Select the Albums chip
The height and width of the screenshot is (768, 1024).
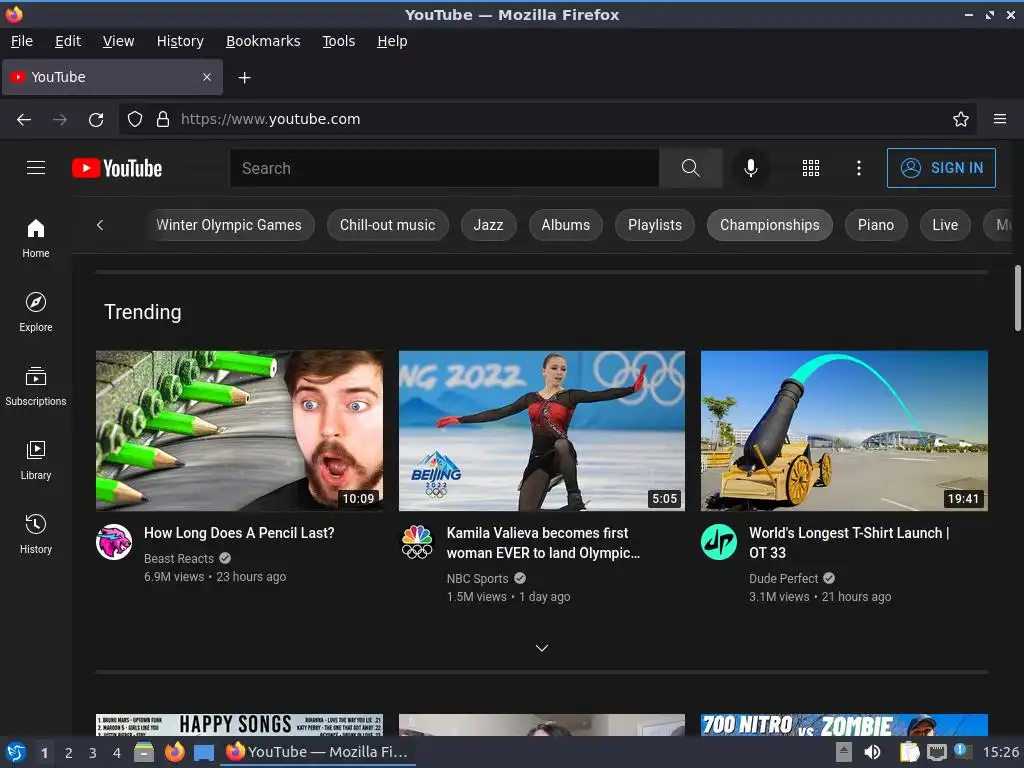pyautogui.click(x=566, y=225)
